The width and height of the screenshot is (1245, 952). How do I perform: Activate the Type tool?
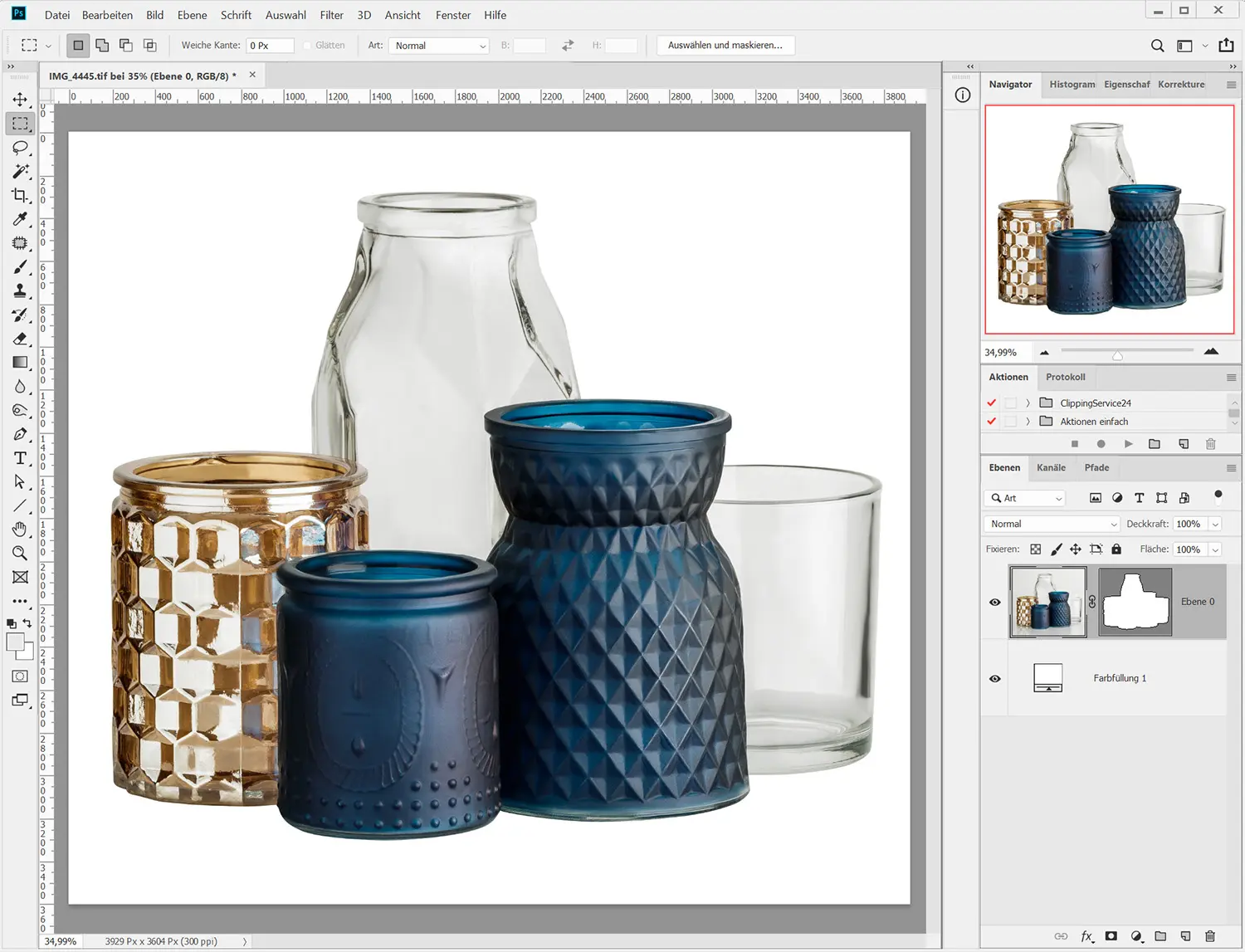[20, 458]
